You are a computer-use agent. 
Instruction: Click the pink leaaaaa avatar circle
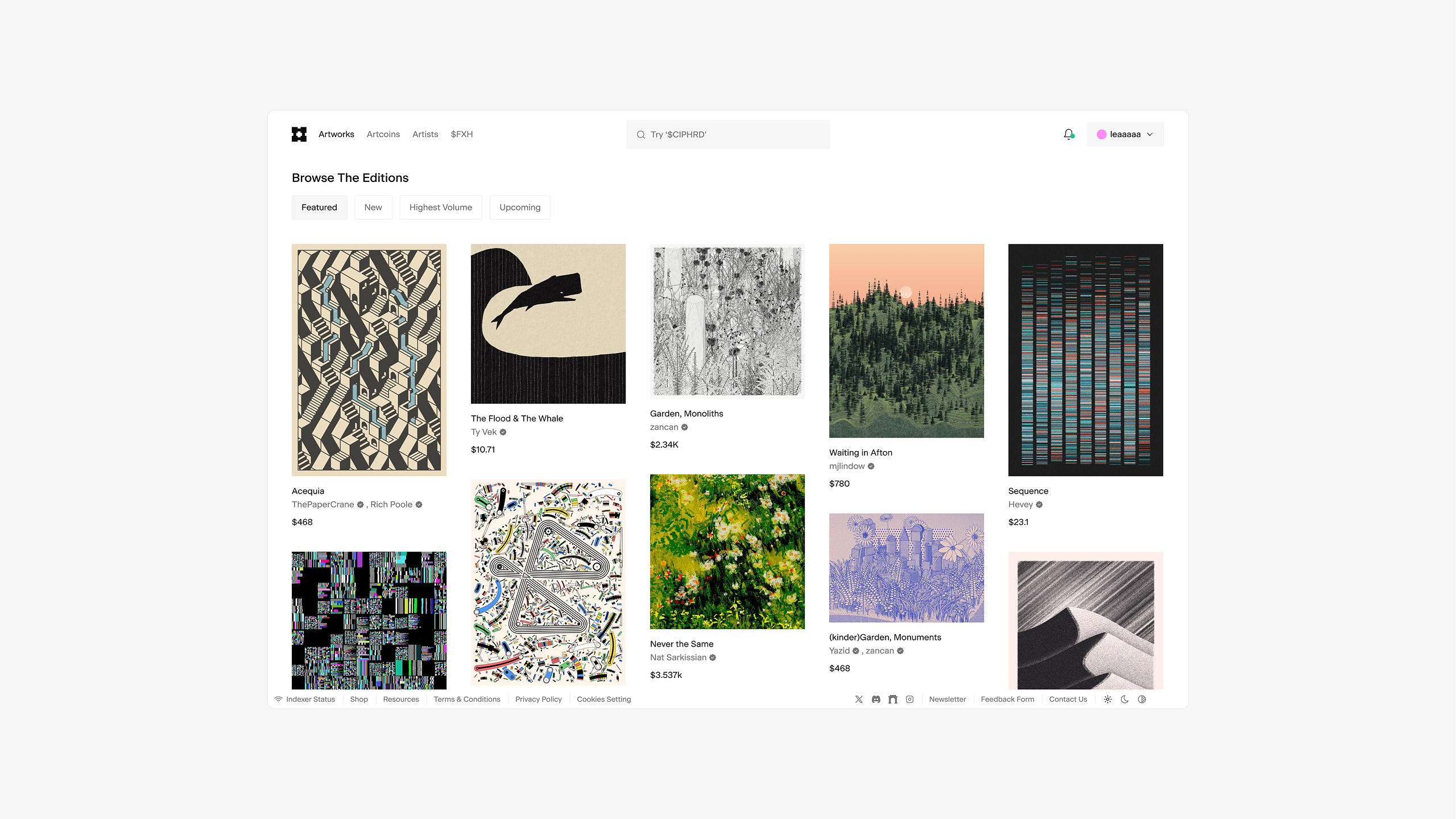pyautogui.click(x=1102, y=135)
